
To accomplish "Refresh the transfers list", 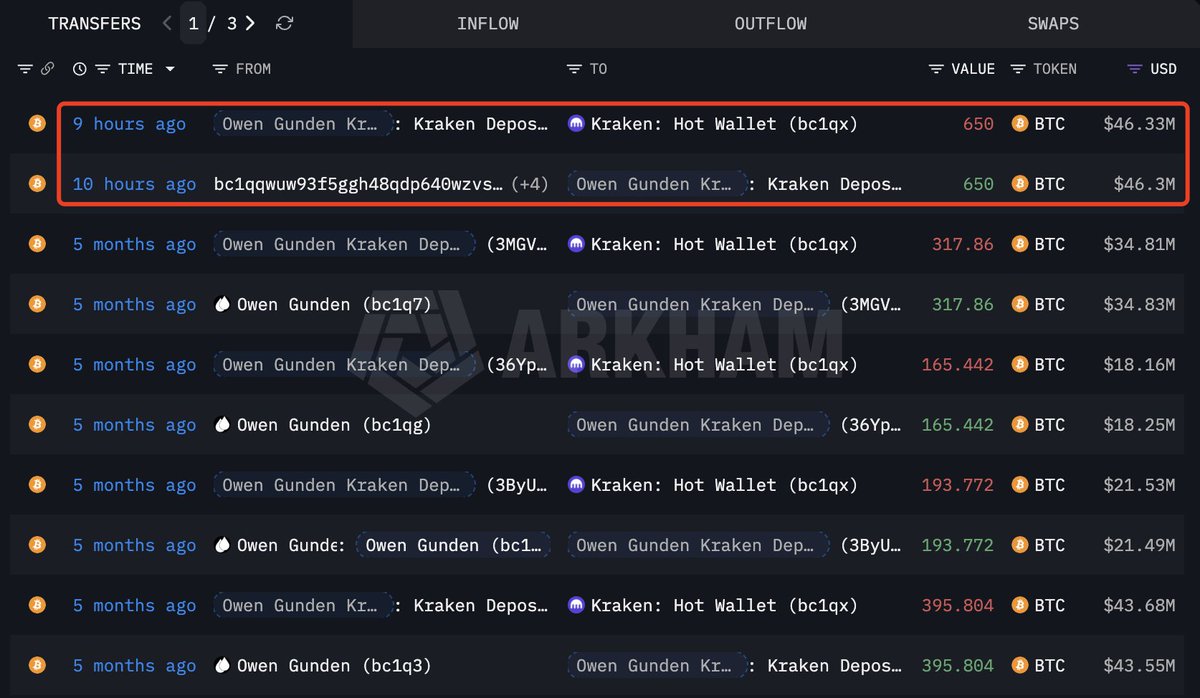I will 284,23.
